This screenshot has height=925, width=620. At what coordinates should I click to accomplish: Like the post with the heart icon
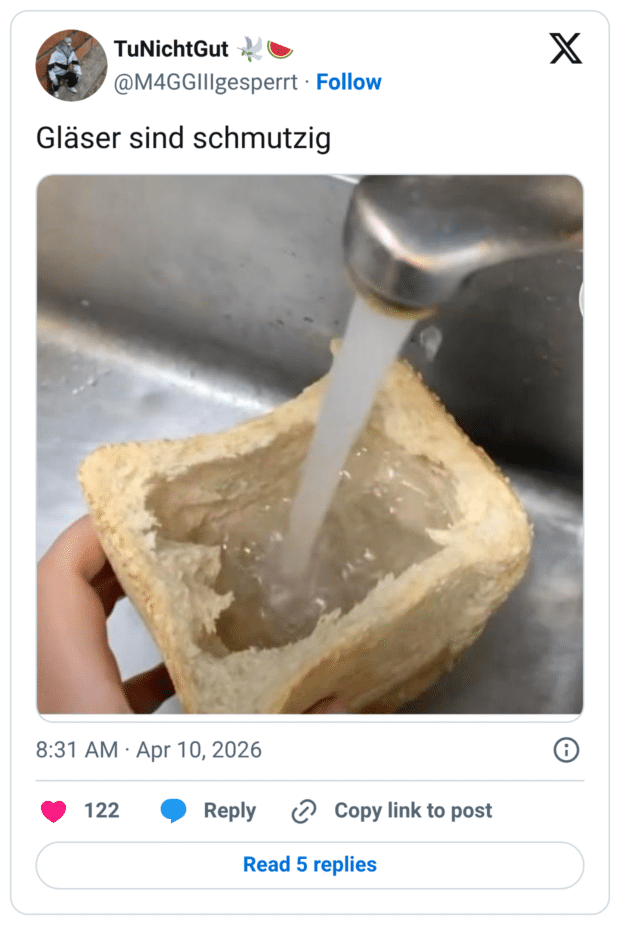click(53, 811)
